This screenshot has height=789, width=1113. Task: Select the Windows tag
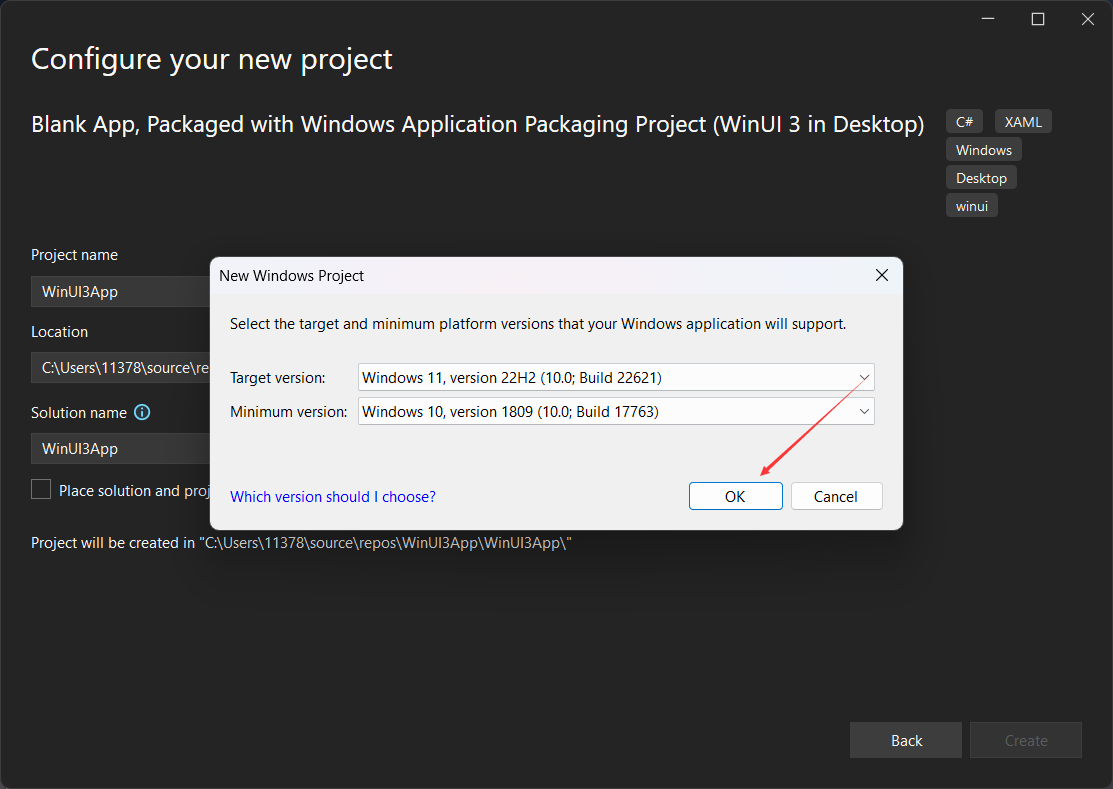[983, 149]
